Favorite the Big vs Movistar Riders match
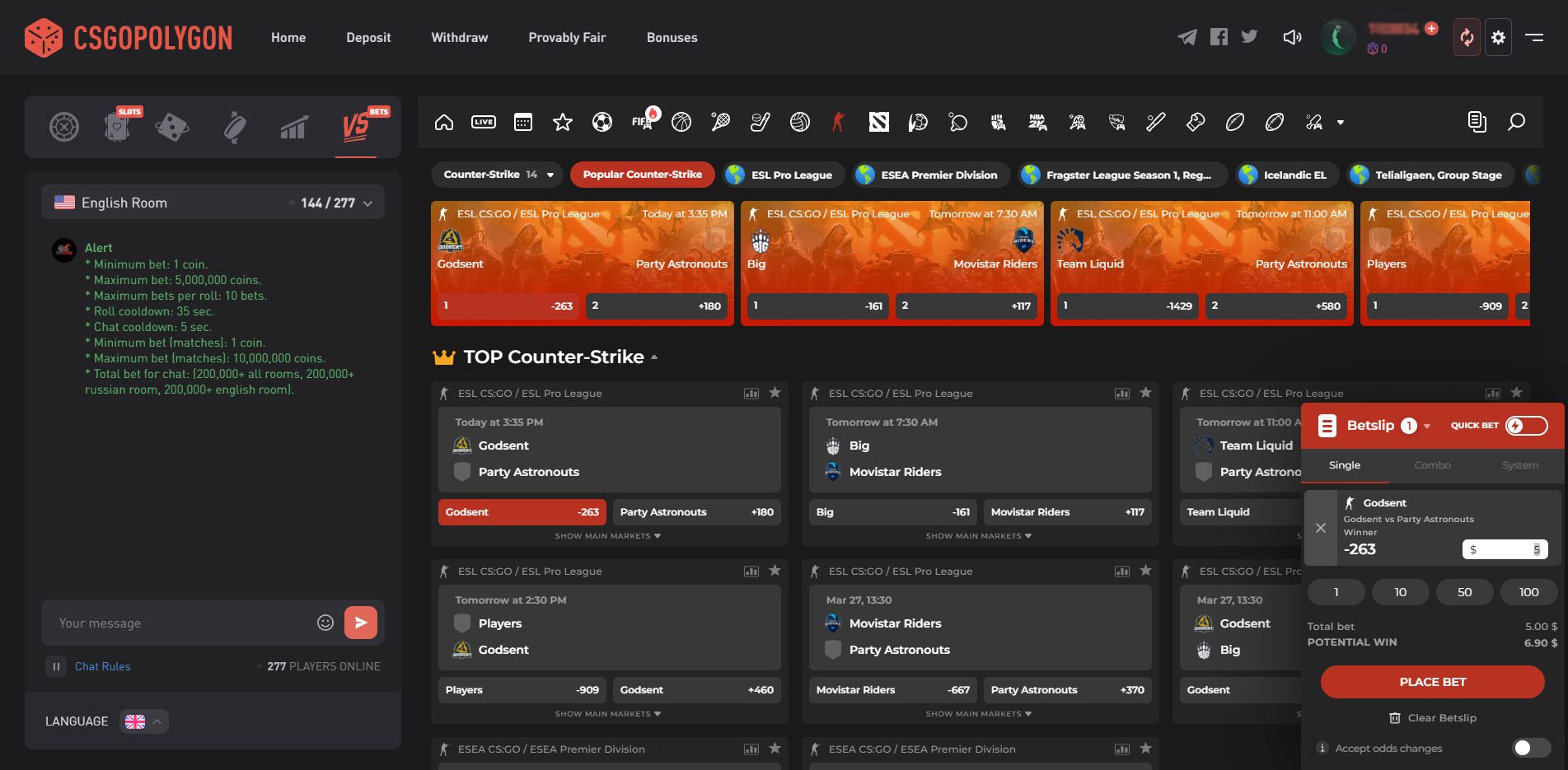 click(x=1145, y=393)
